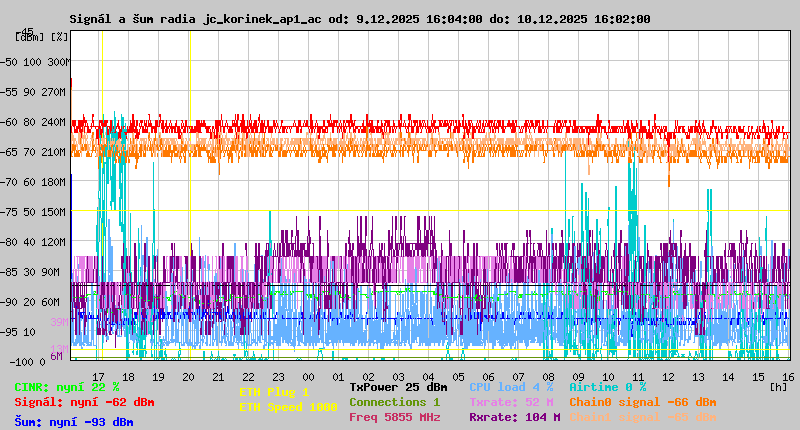Click the 00 hour mark on time axis

pyautogui.click(x=309, y=375)
